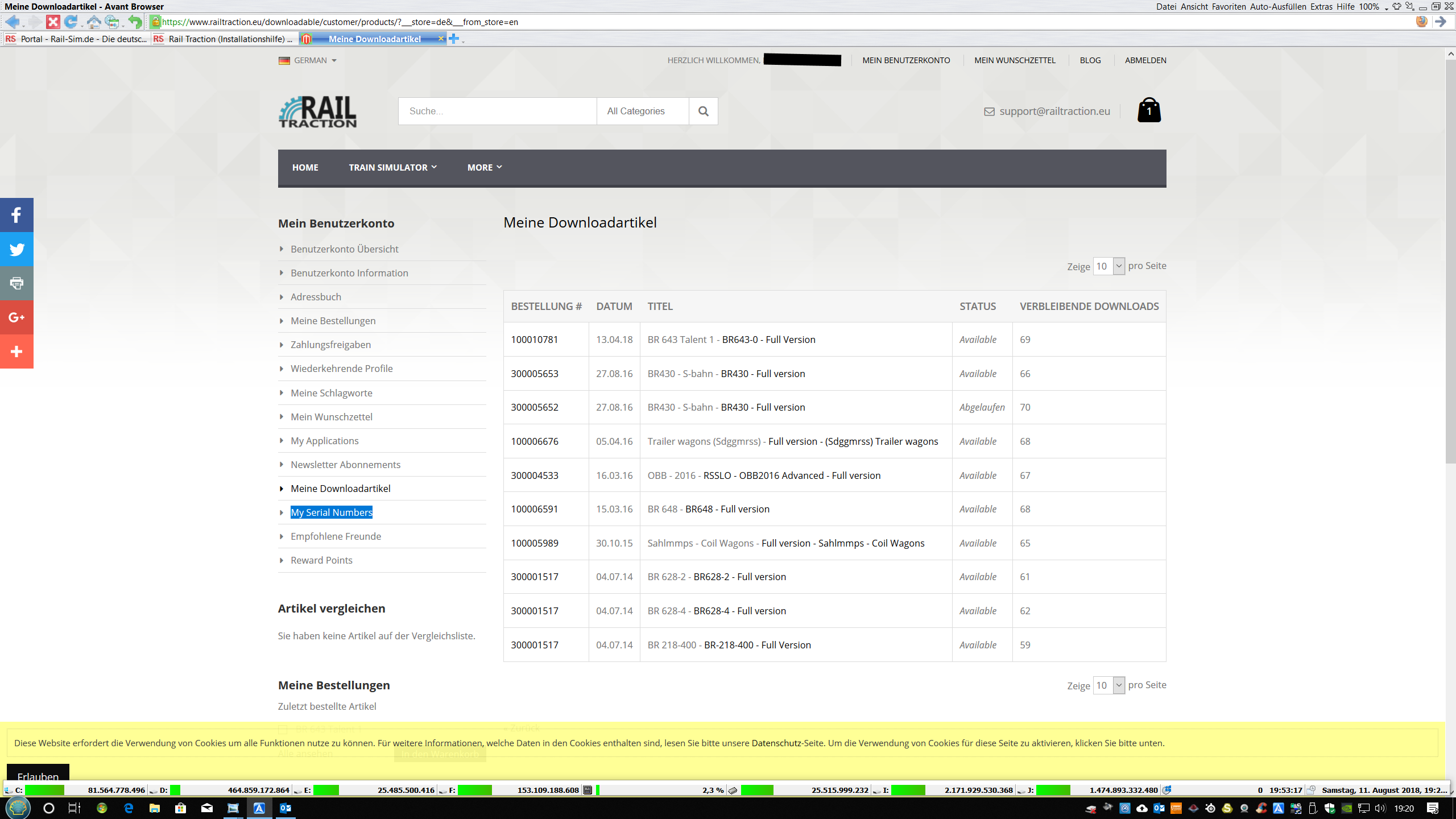Click the browser stop loading icon

pos(53,22)
